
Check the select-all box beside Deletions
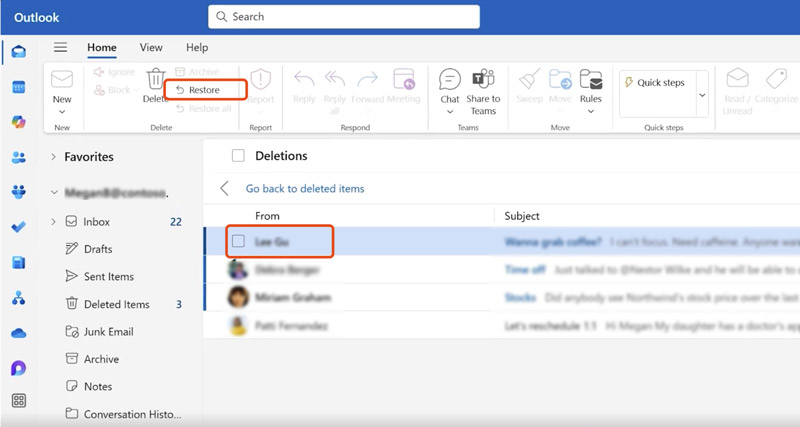[238, 156]
